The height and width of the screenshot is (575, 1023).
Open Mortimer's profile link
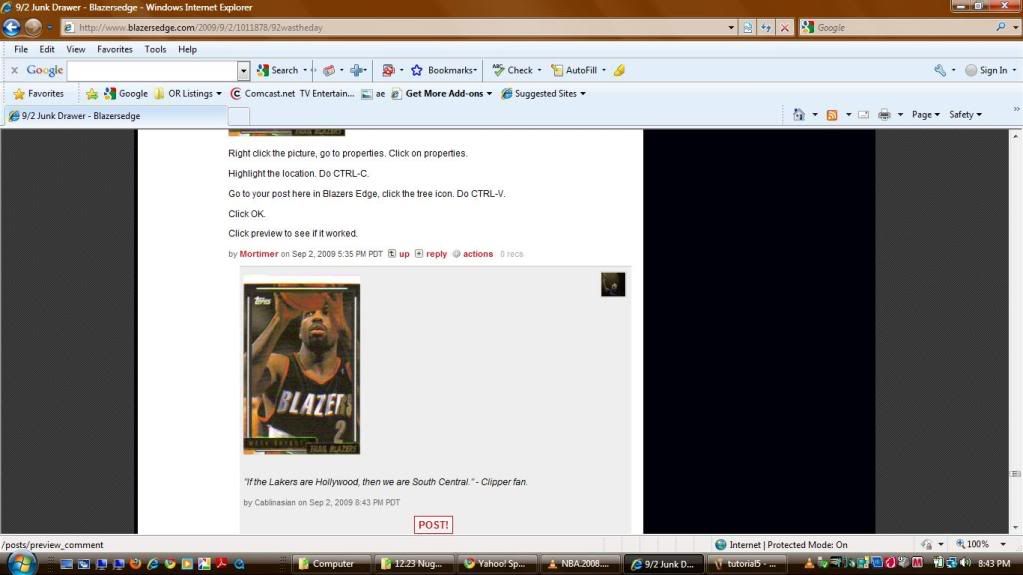[x=258, y=254]
